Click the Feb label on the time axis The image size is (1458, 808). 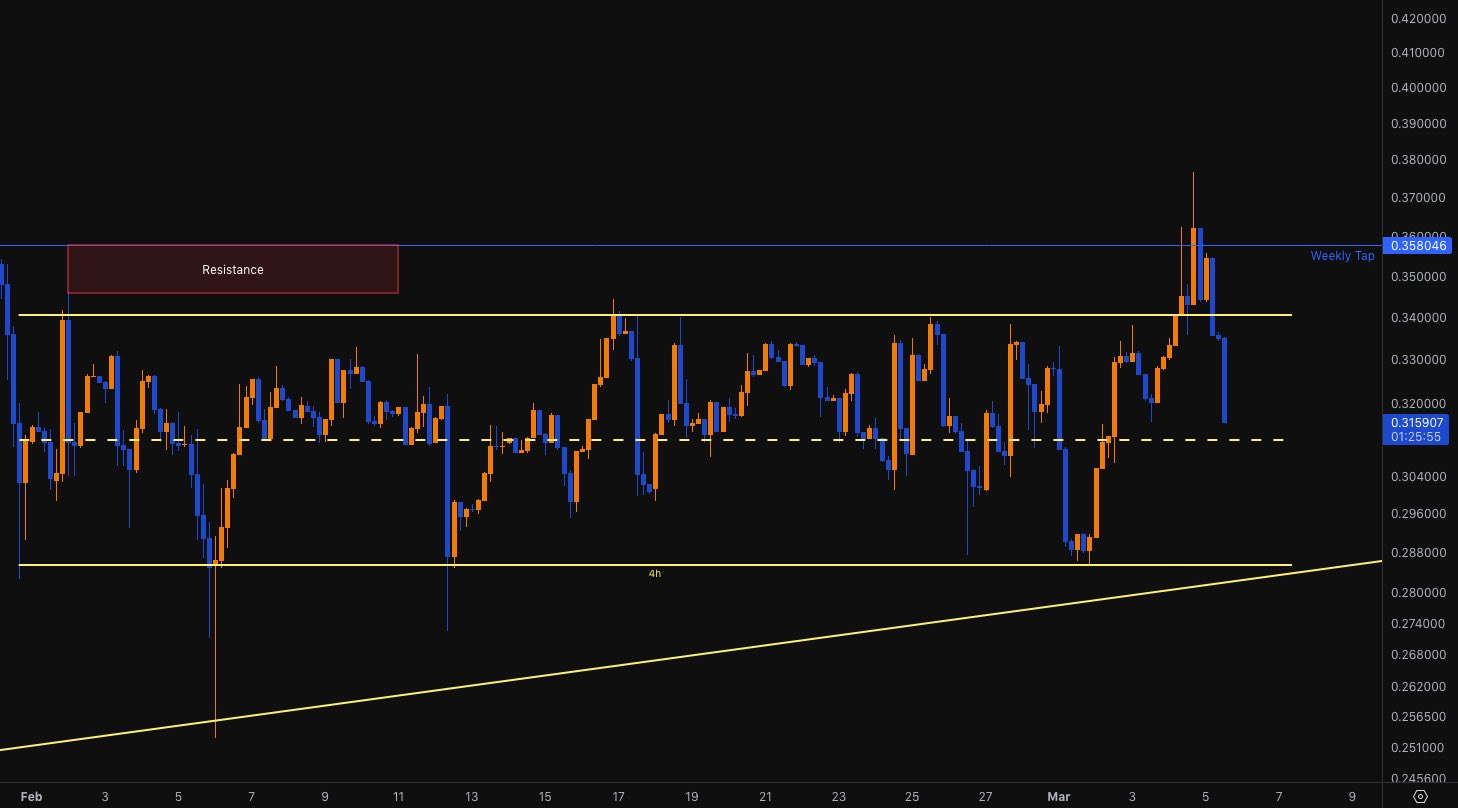[32, 797]
